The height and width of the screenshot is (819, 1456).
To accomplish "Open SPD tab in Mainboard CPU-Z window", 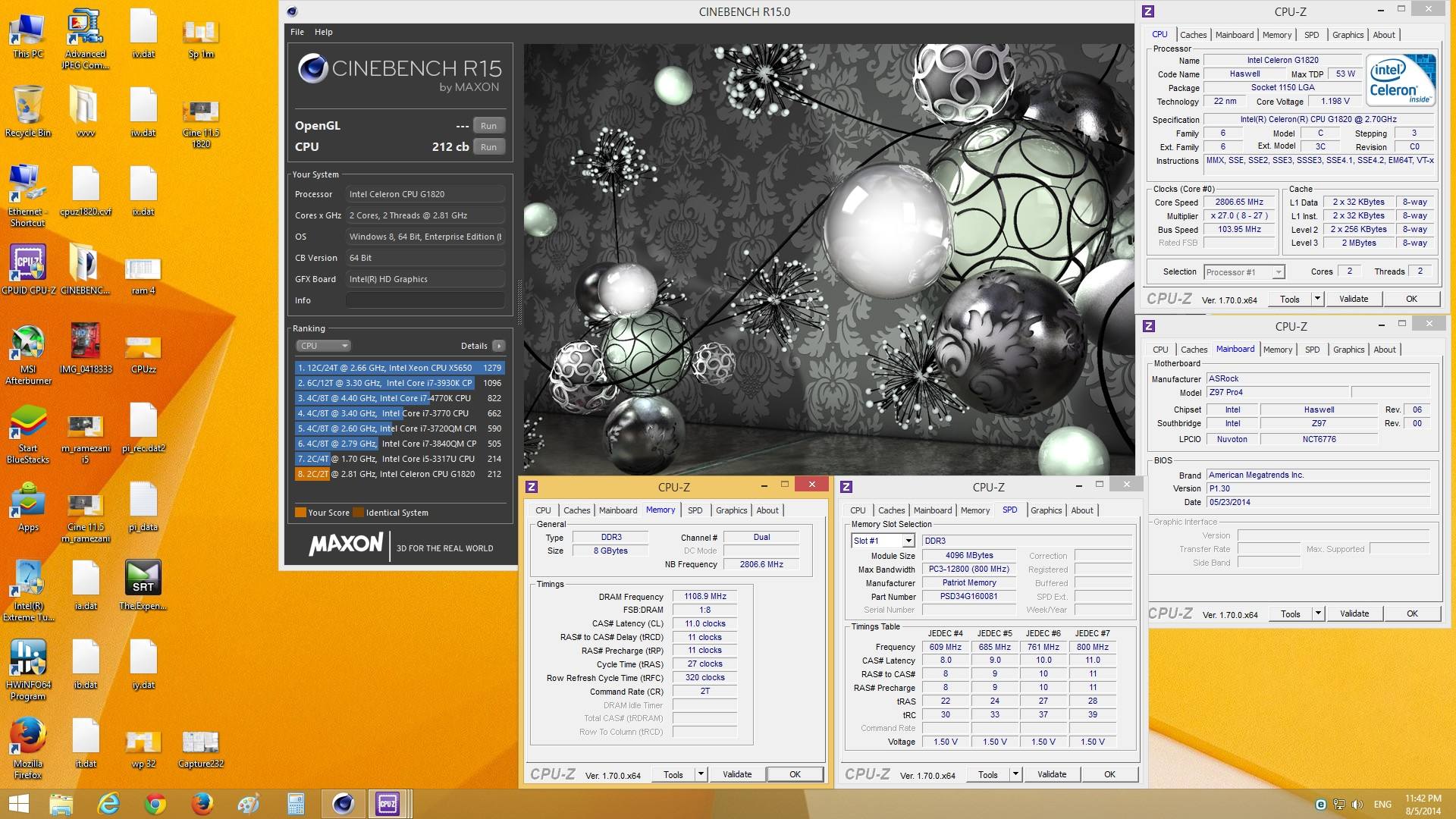I will (x=1313, y=350).
